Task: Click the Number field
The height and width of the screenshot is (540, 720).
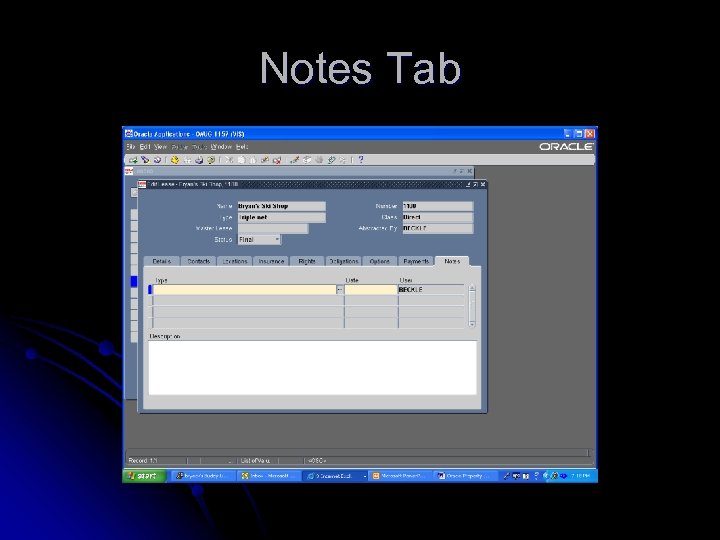Action: (438, 206)
